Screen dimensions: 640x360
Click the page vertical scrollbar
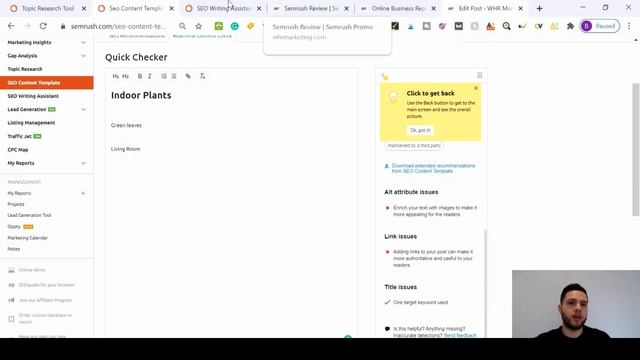click(x=636, y=149)
